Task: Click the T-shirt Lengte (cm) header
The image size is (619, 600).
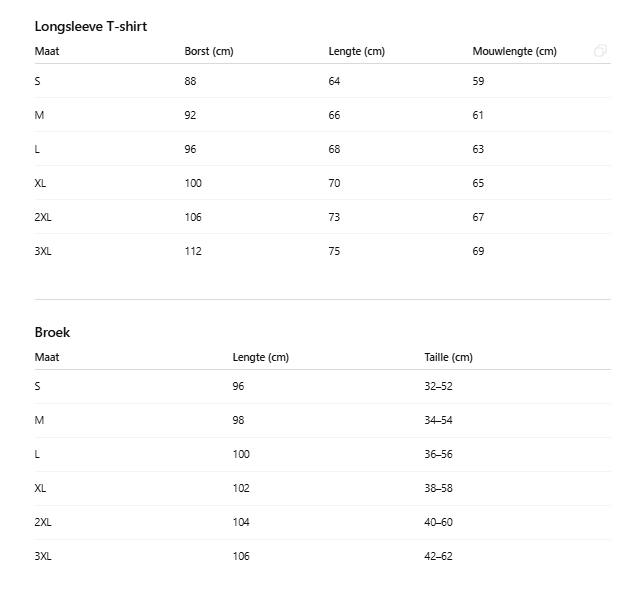Action: [356, 52]
